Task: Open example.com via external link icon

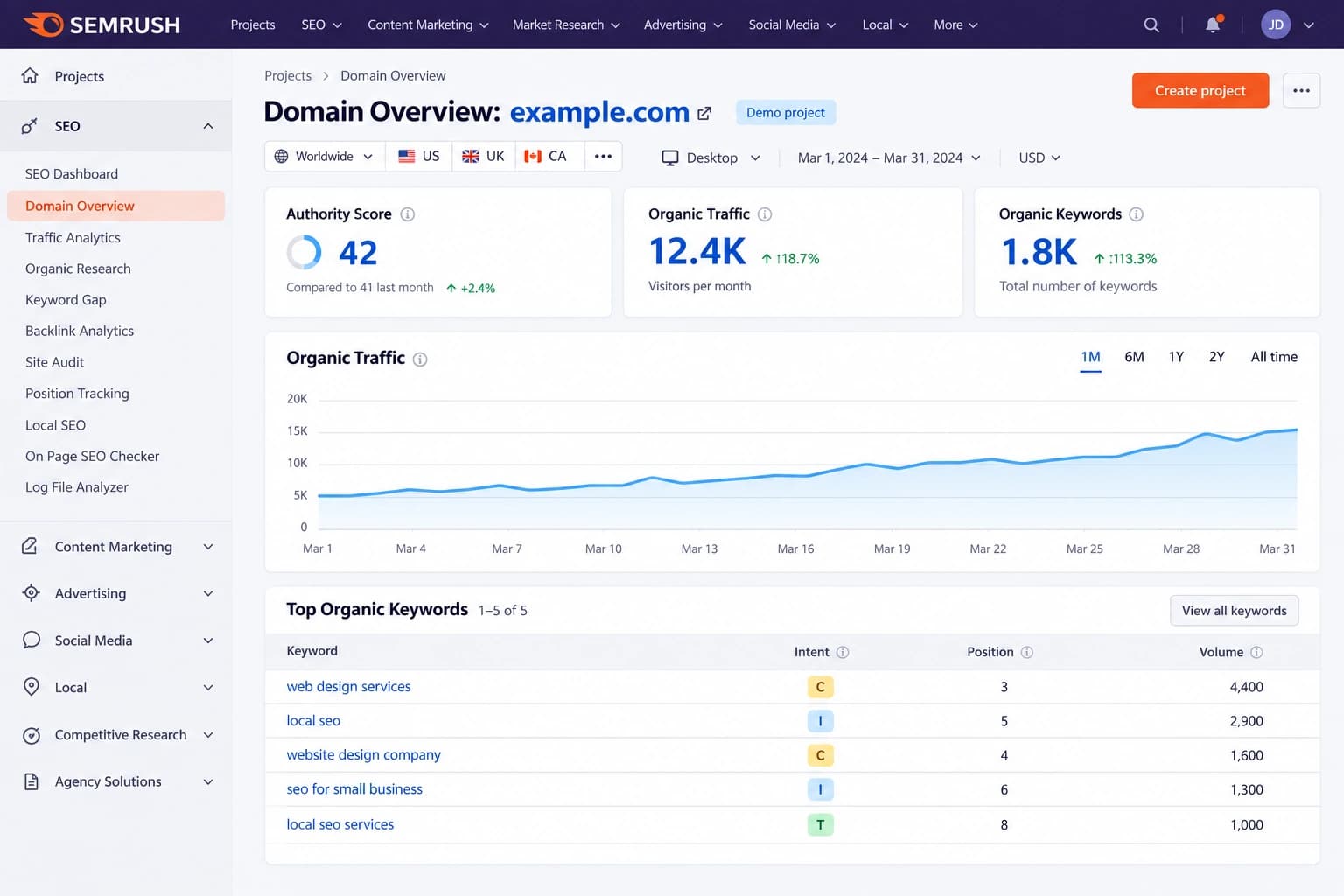Action: pos(704,113)
